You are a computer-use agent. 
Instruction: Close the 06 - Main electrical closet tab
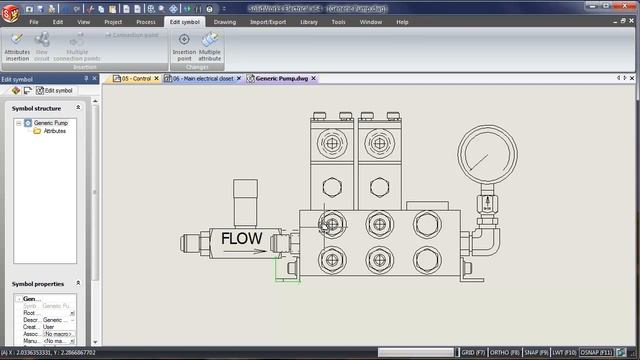click(x=239, y=78)
